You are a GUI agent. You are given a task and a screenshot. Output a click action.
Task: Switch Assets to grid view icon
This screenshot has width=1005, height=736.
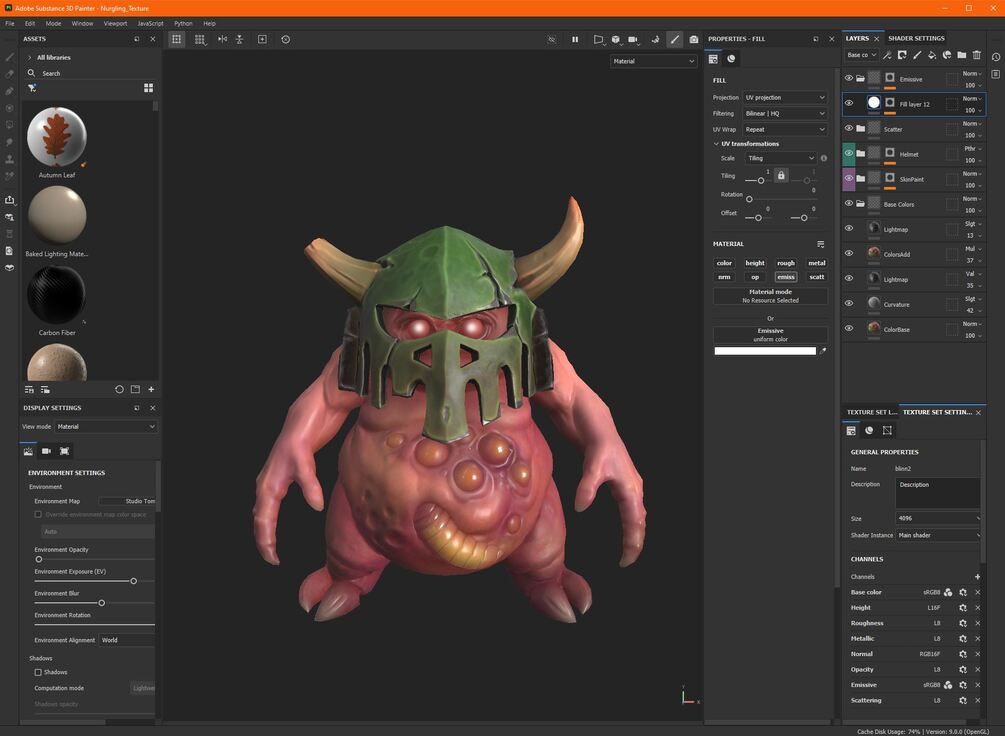148,88
